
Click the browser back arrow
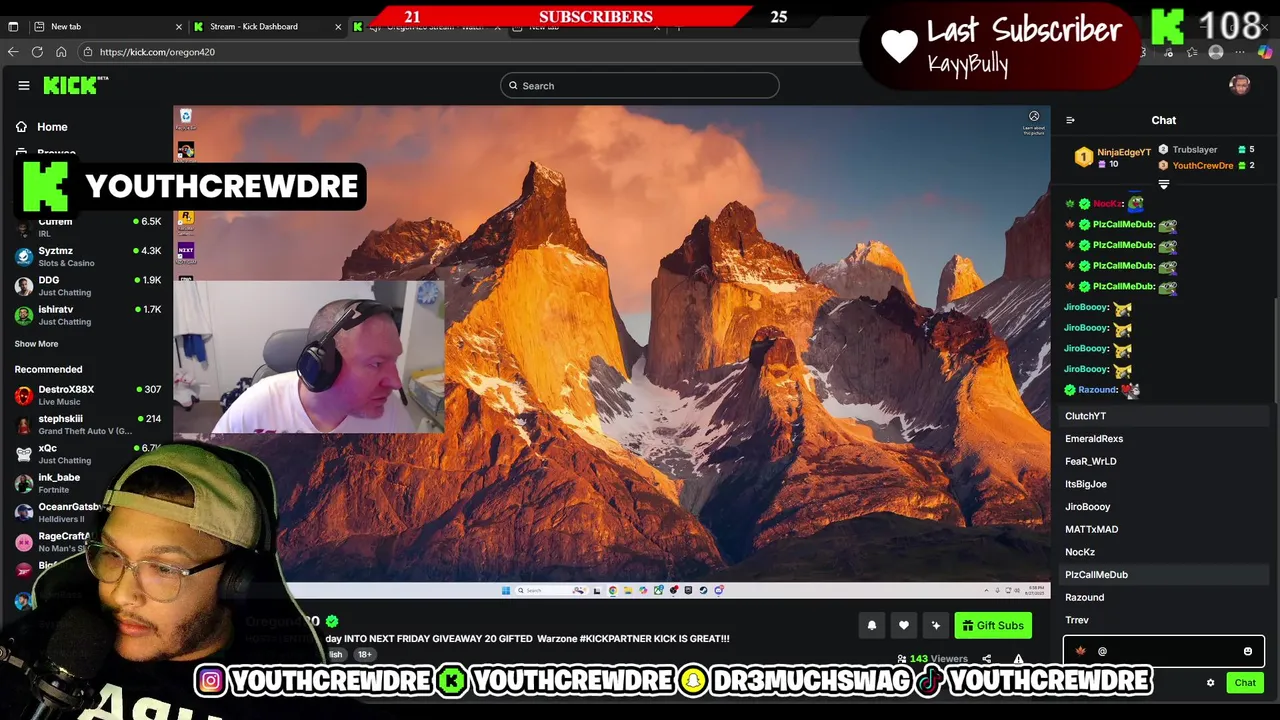pos(13,52)
